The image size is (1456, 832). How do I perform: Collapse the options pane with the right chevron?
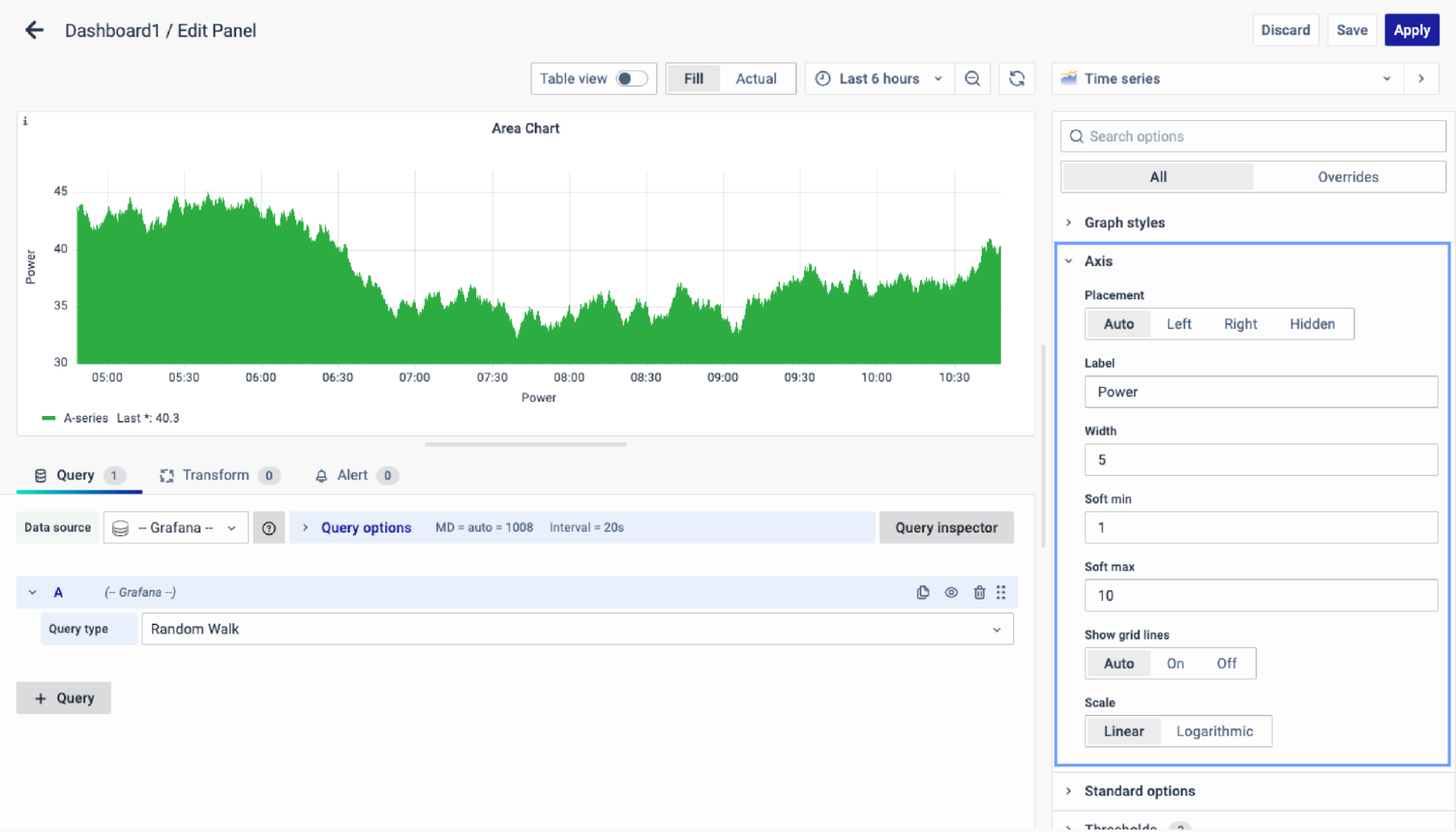click(x=1421, y=79)
